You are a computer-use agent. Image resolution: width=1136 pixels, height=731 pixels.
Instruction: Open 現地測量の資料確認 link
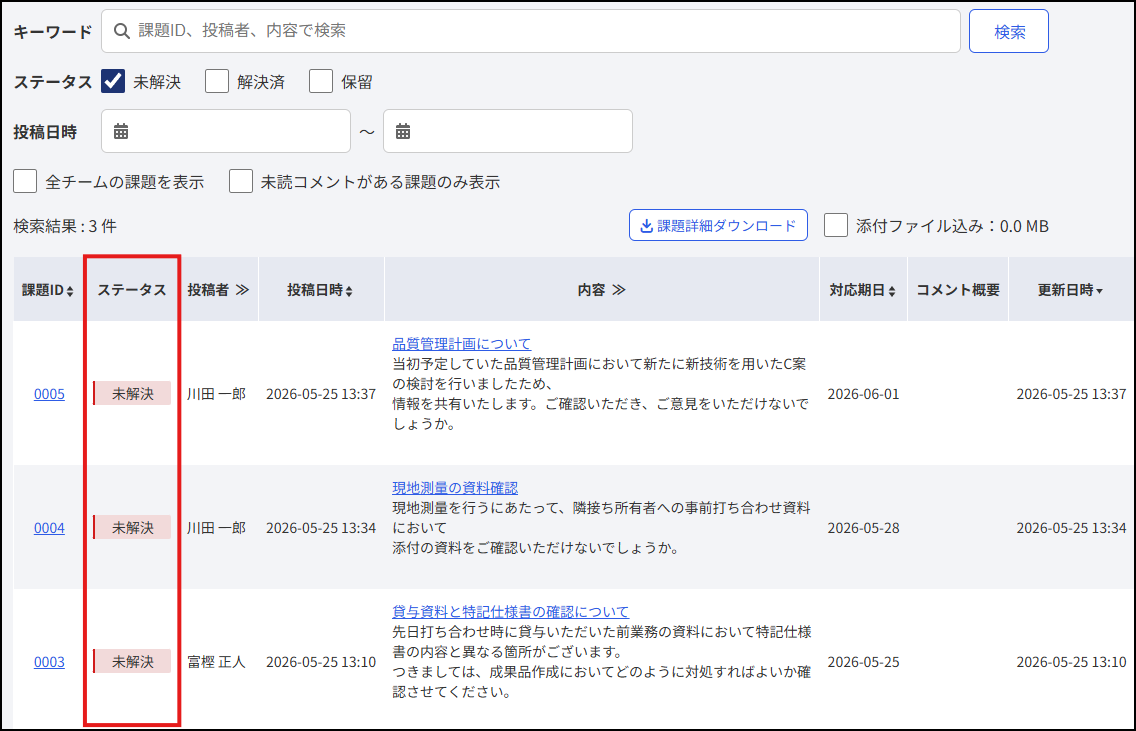(455, 488)
